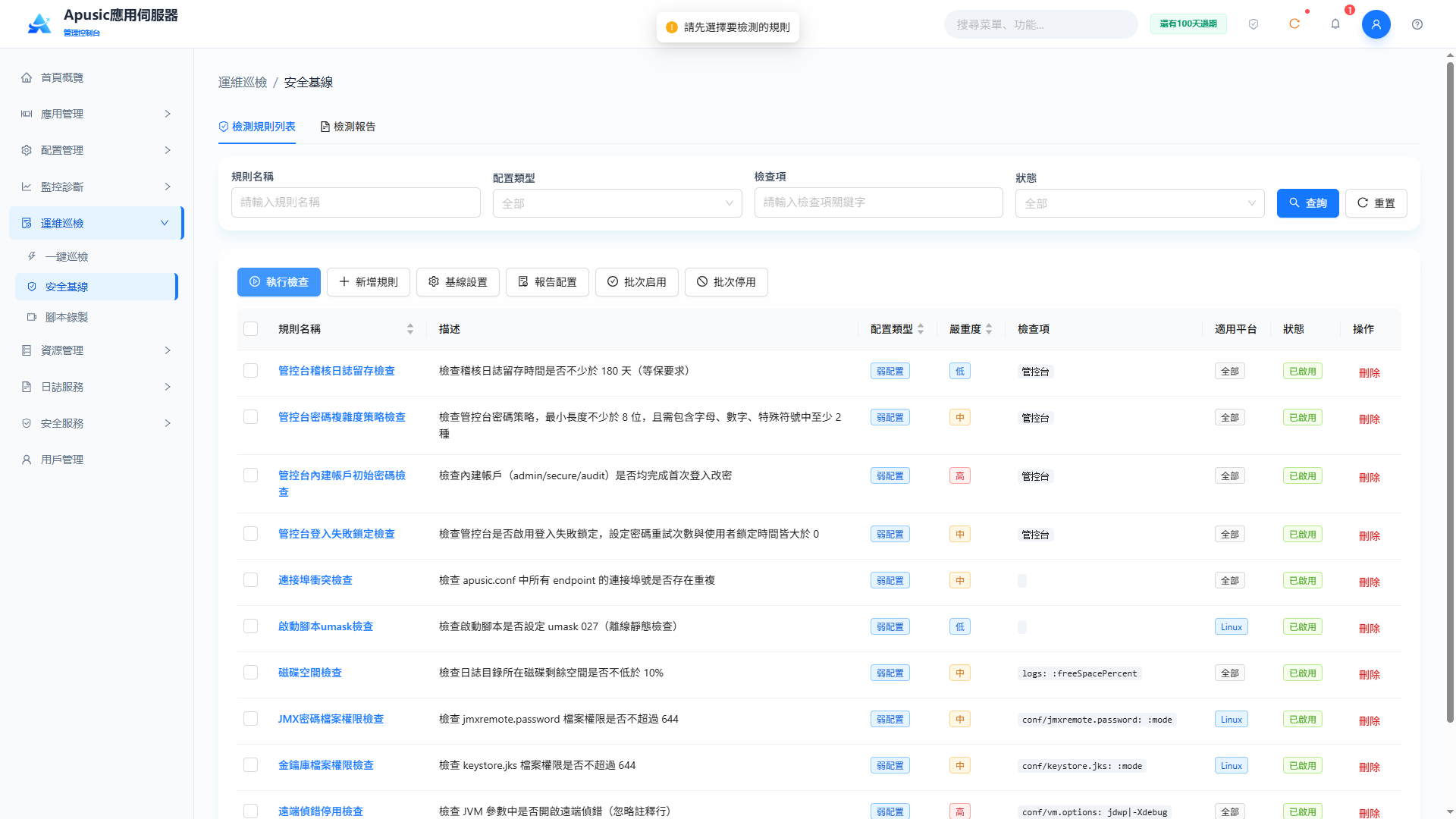Viewport: 1456px width, 819px height.
Task: Open the notification bell
Action: pyautogui.click(x=1335, y=24)
